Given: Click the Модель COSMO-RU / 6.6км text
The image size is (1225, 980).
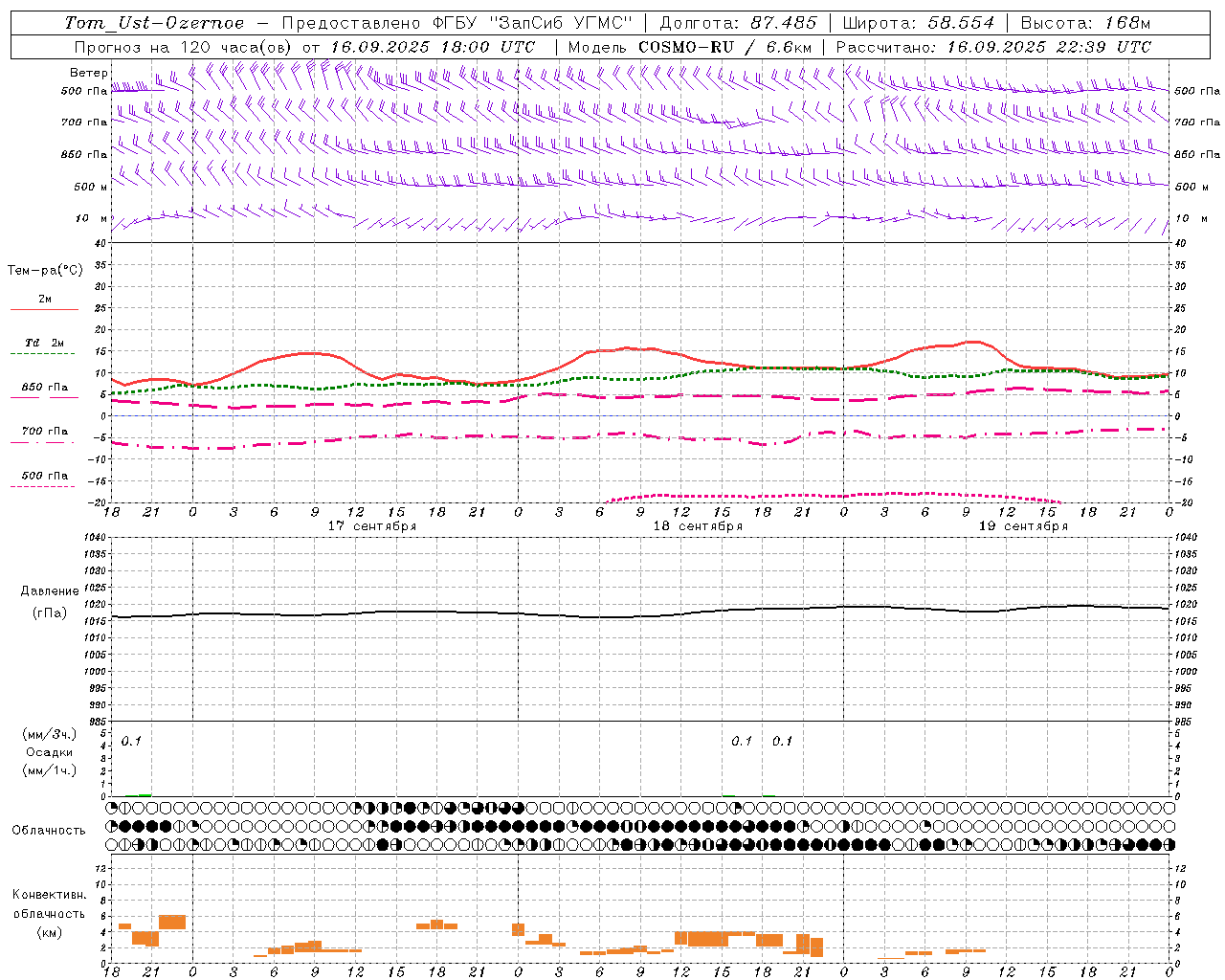Looking at the screenshot, I should coord(690,47).
